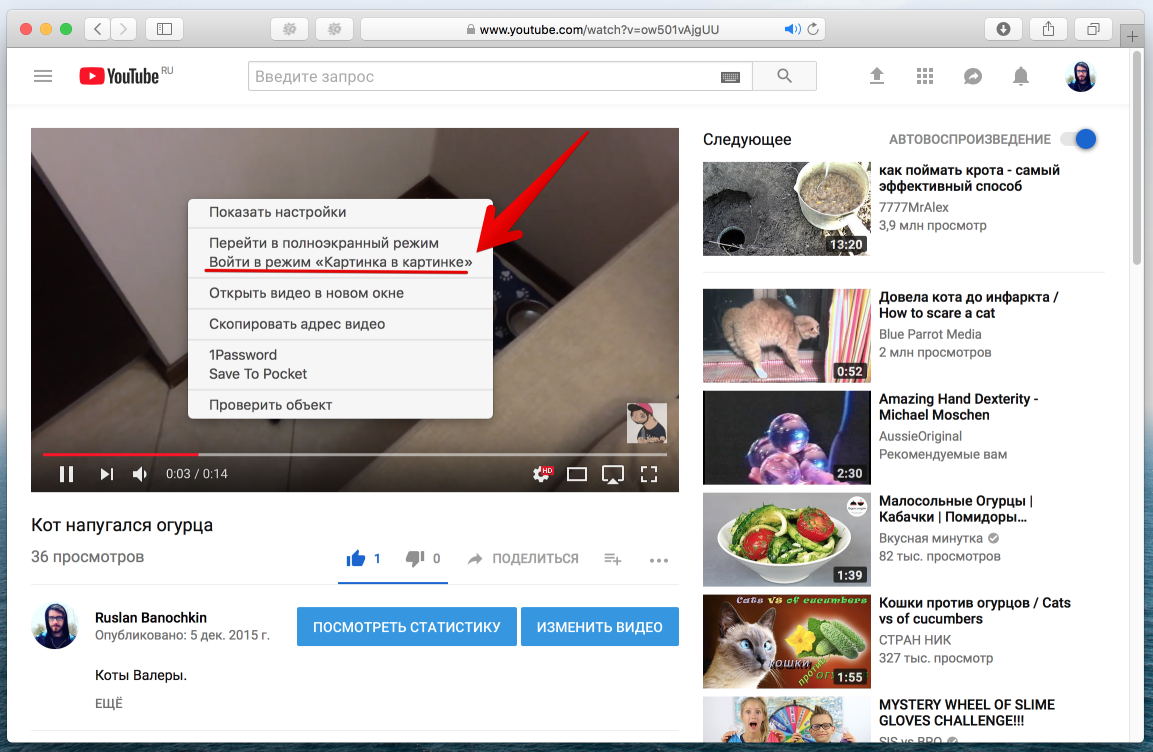Switch to theater mode
This screenshot has height=752, width=1153.
(x=576, y=474)
